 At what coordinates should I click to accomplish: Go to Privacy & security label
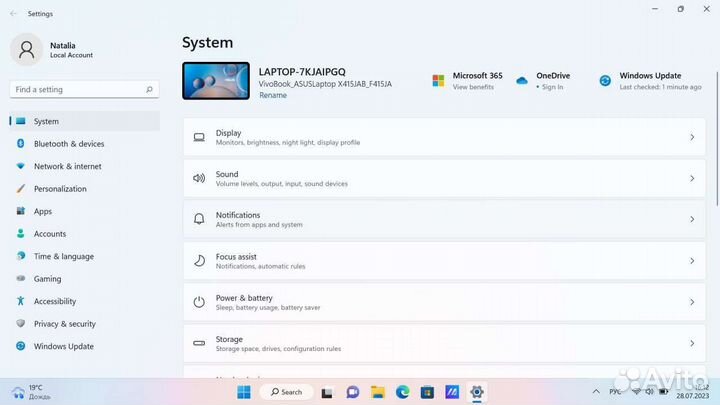[65, 324]
